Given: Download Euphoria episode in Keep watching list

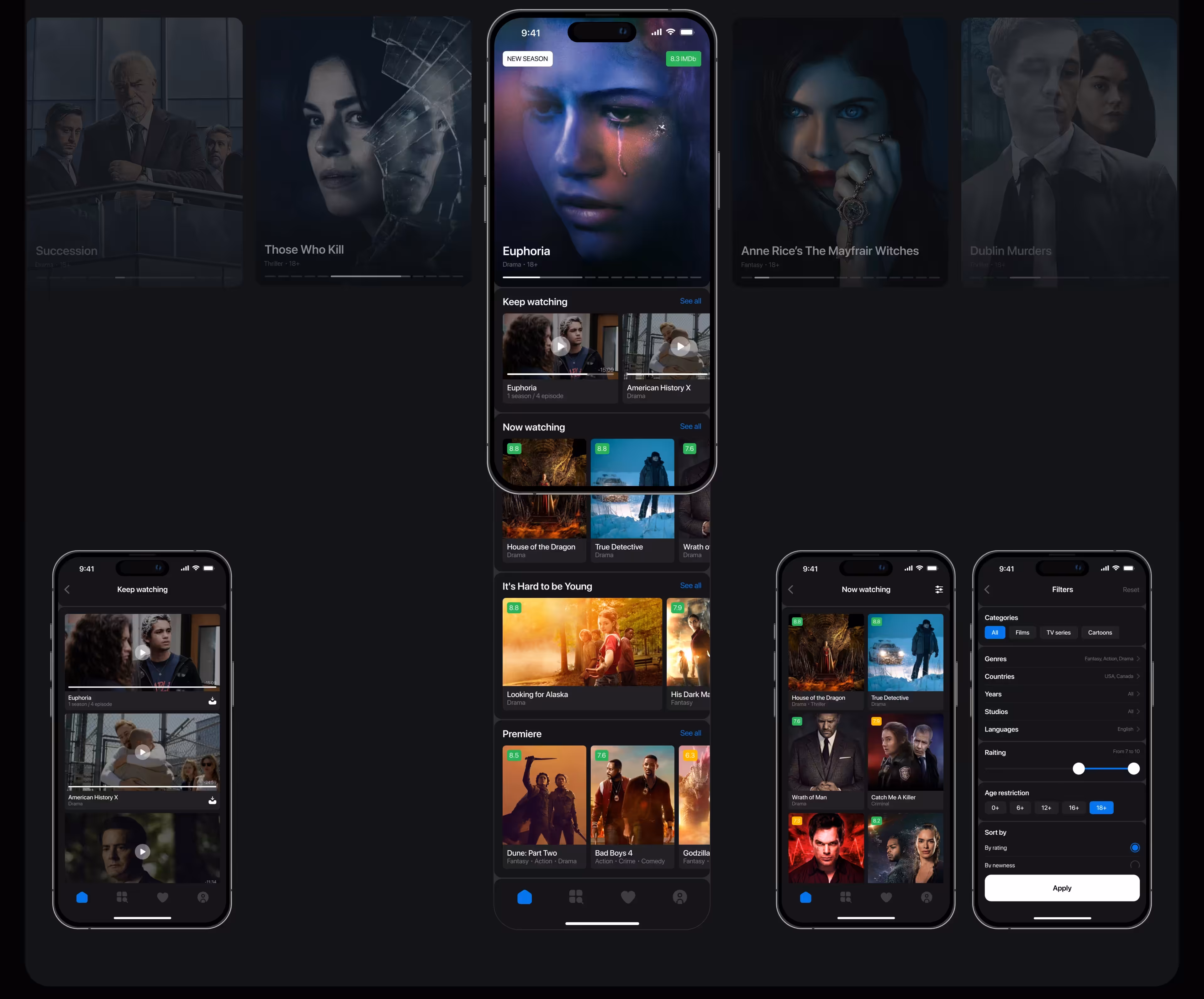Looking at the screenshot, I should click(212, 700).
